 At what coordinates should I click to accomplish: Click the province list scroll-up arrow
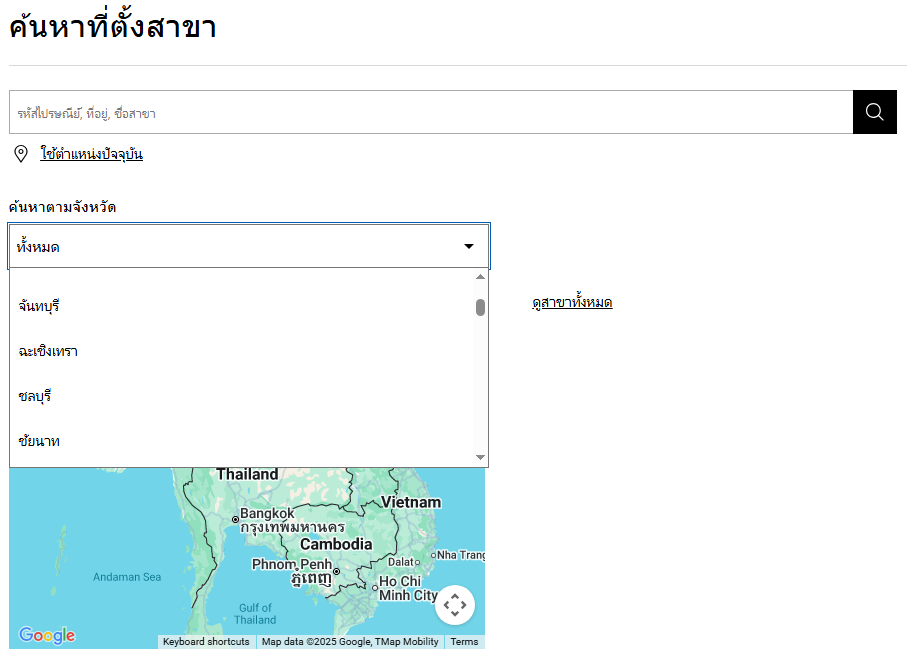coord(480,277)
